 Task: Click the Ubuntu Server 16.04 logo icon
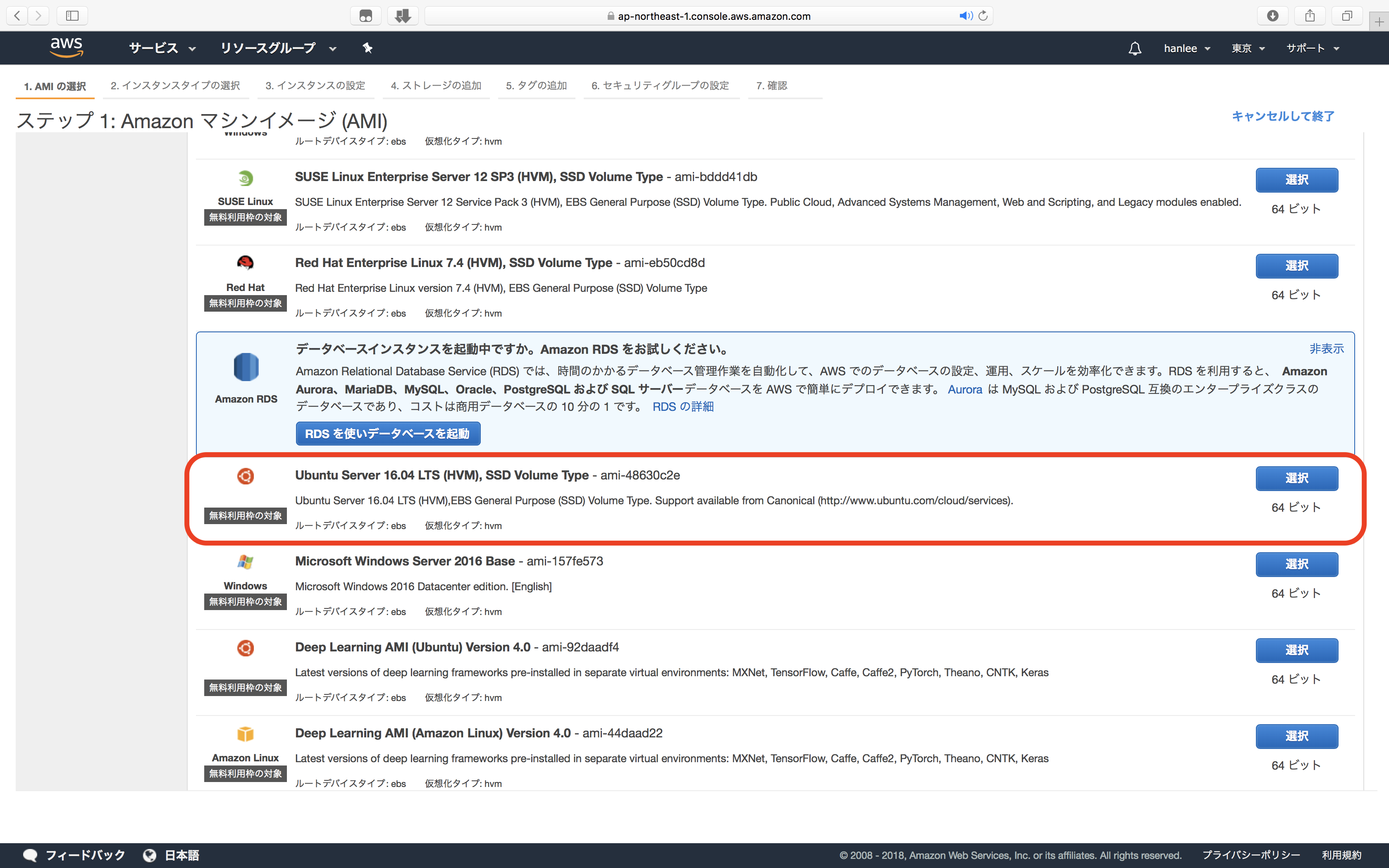pos(245,476)
